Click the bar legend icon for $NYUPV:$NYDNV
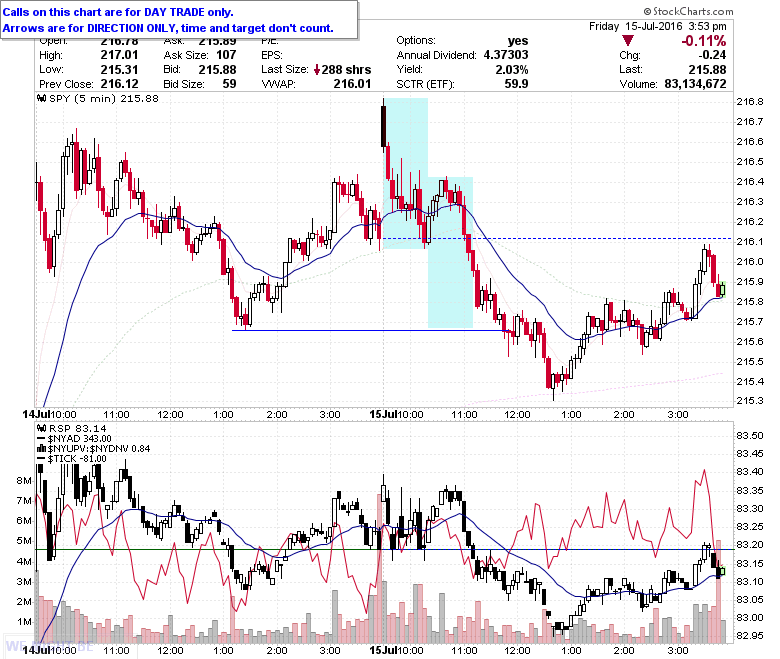The width and height of the screenshot is (780, 659). click(42, 449)
